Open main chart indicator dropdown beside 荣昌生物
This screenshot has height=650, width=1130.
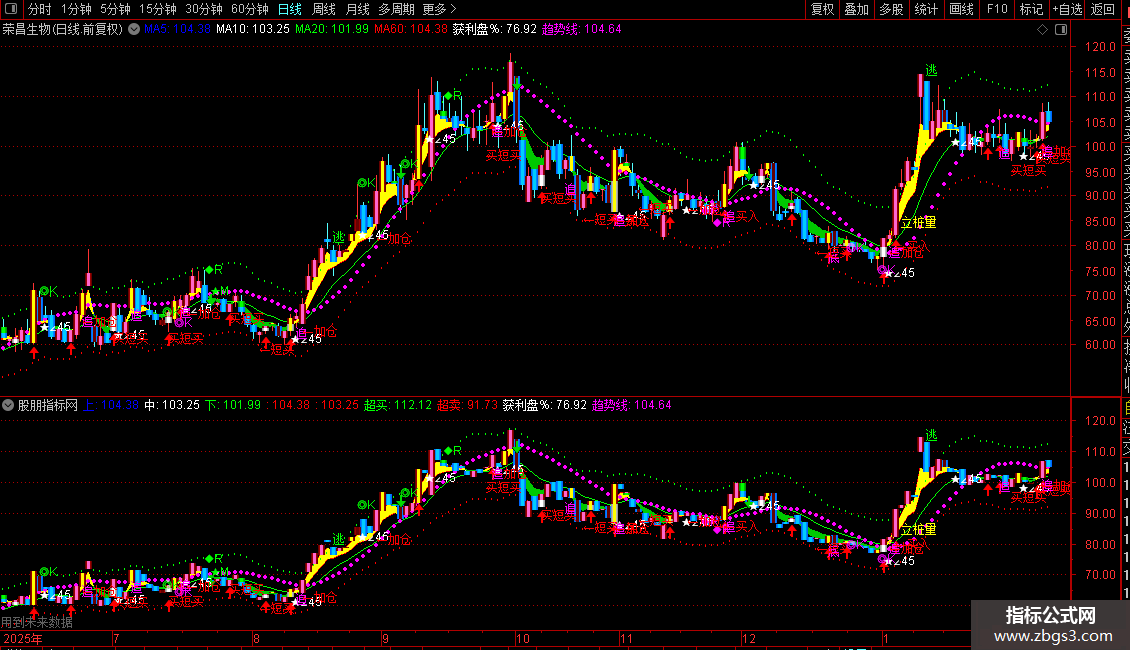134,30
